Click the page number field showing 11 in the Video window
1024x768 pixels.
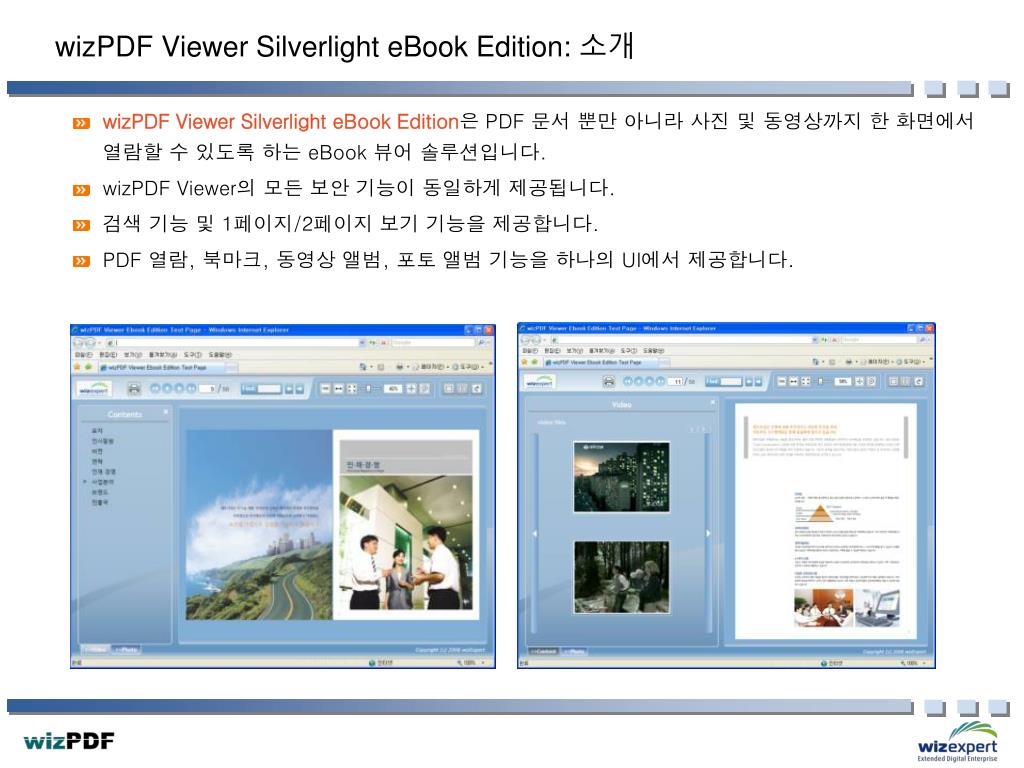677,381
